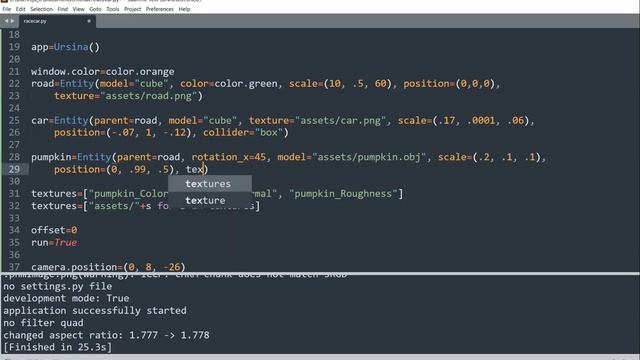640x360 pixels.
Task: Click 'color=color.green' in road entity
Action: click(229, 84)
